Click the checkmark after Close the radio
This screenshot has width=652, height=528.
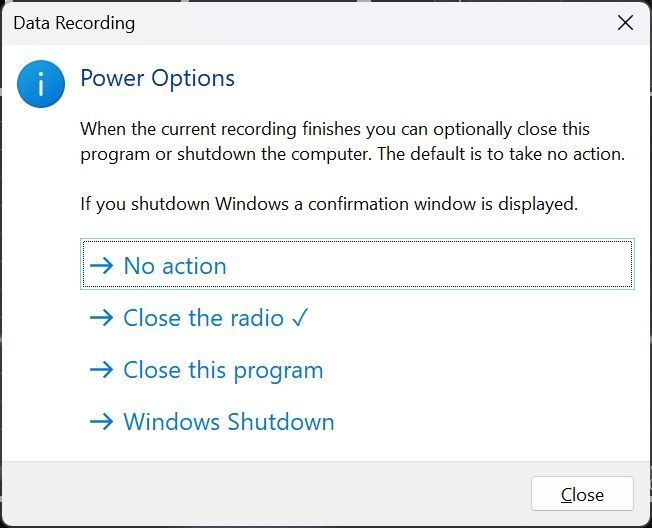tap(300, 318)
